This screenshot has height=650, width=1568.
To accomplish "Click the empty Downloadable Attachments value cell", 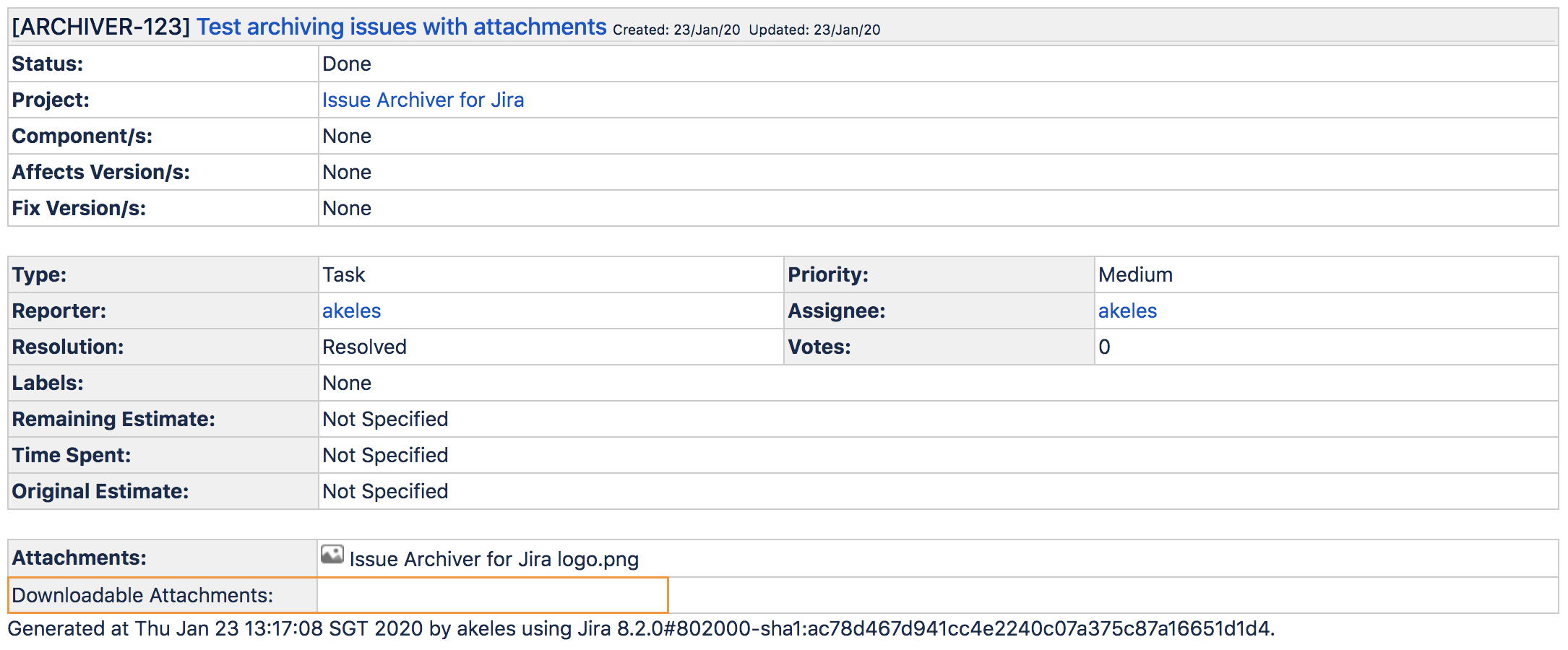I will (491, 595).
